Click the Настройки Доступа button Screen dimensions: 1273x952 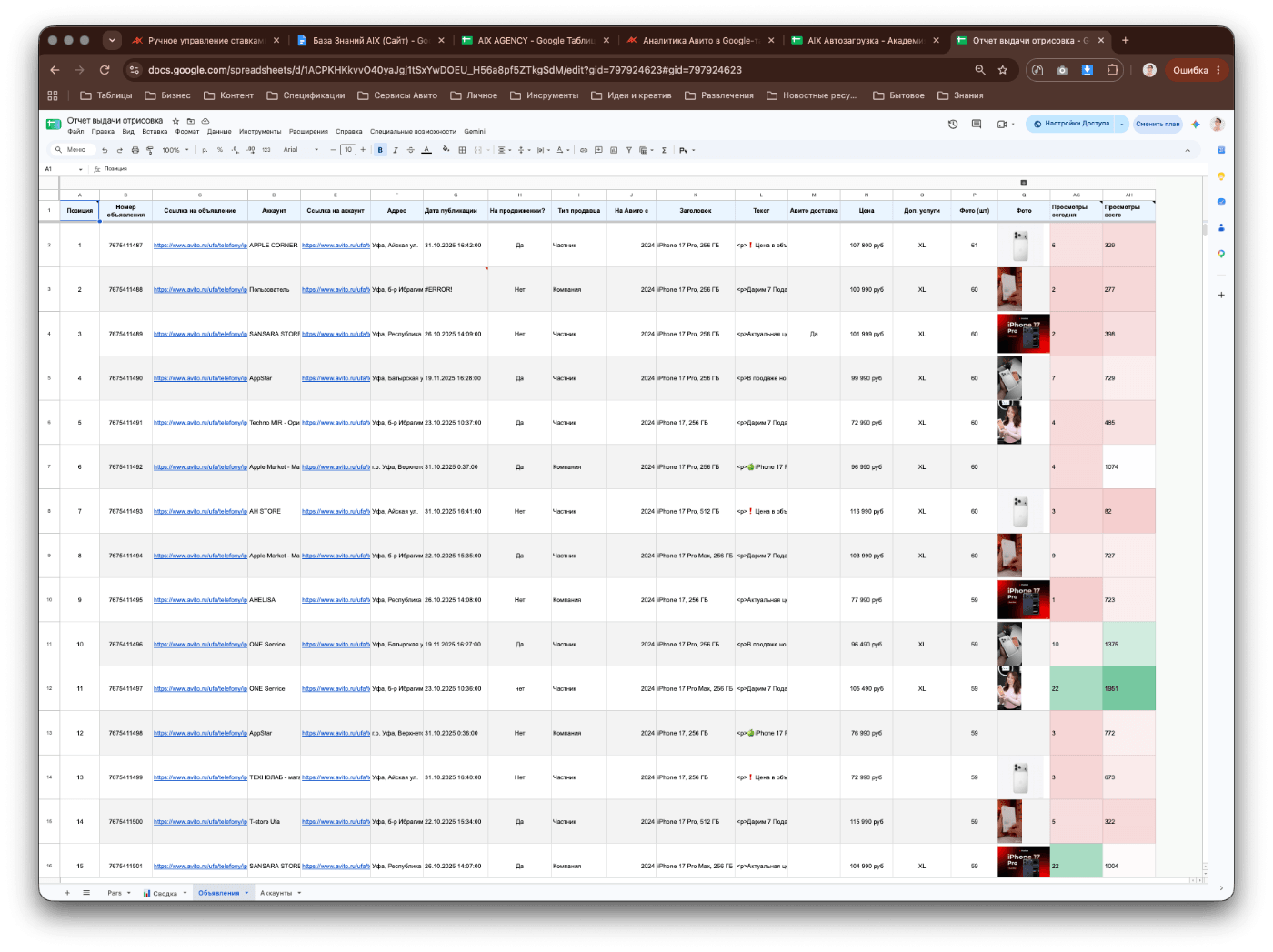[1071, 124]
